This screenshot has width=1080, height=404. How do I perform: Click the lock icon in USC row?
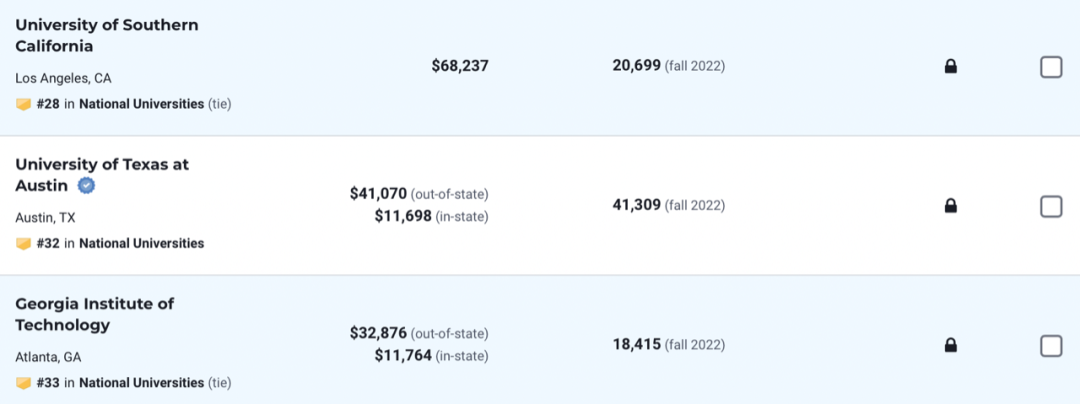click(951, 67)
